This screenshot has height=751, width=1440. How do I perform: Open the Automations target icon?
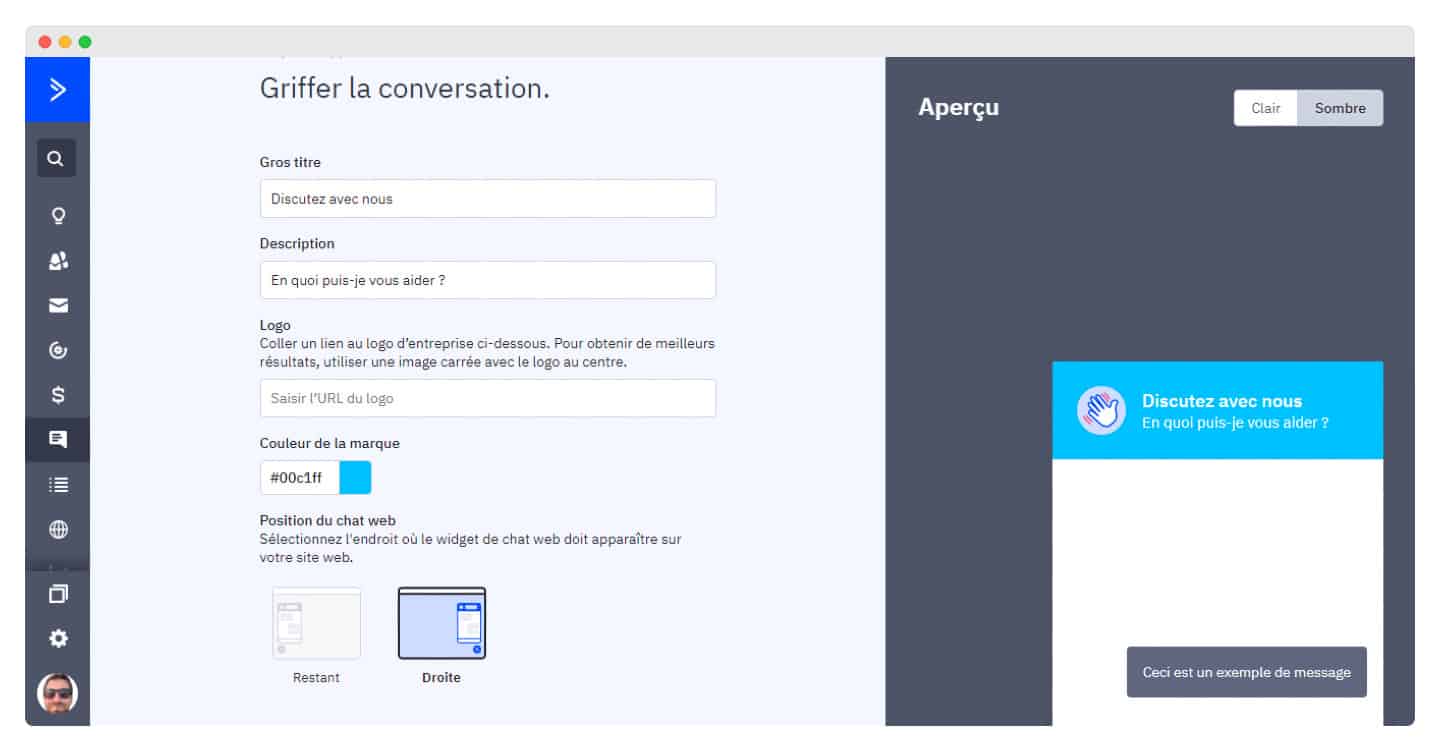(x=58, y=350)
